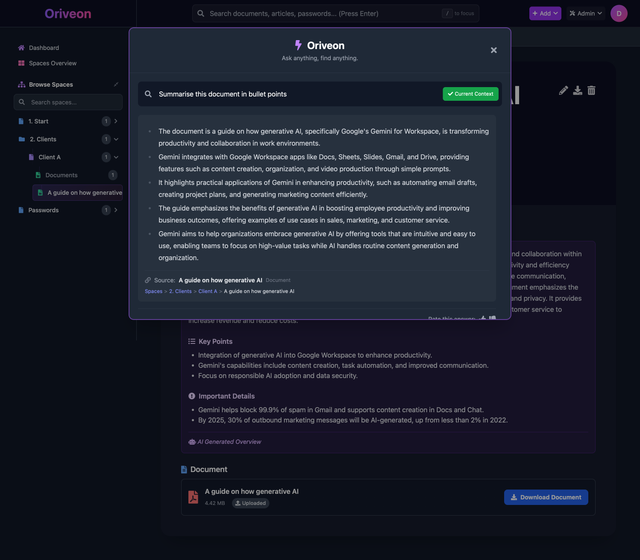Click the Spaces Overview grid icon
Image resolution: width=640 pixels, height=560 pixels.
tap(21, 63)
